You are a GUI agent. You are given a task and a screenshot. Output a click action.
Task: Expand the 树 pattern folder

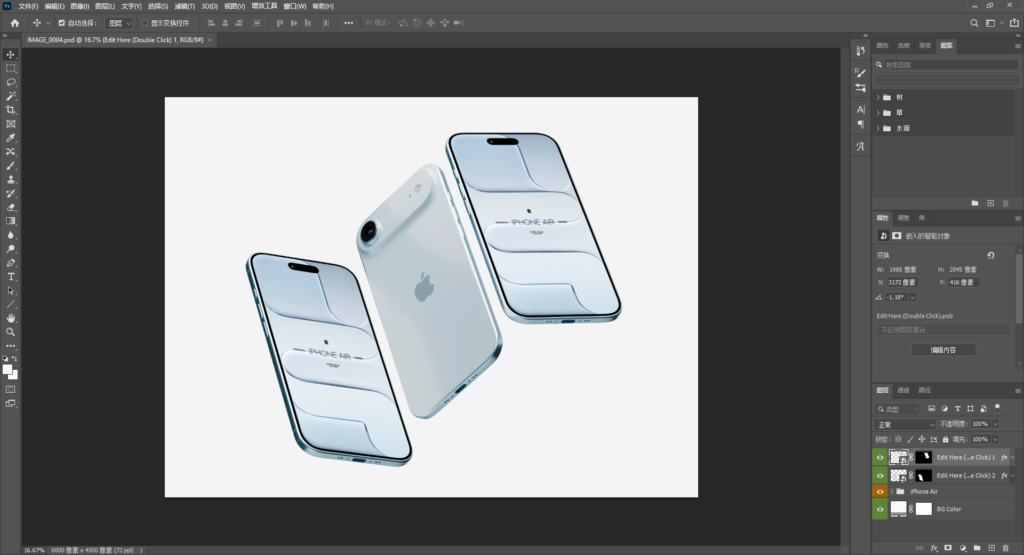tap(878, 97)
